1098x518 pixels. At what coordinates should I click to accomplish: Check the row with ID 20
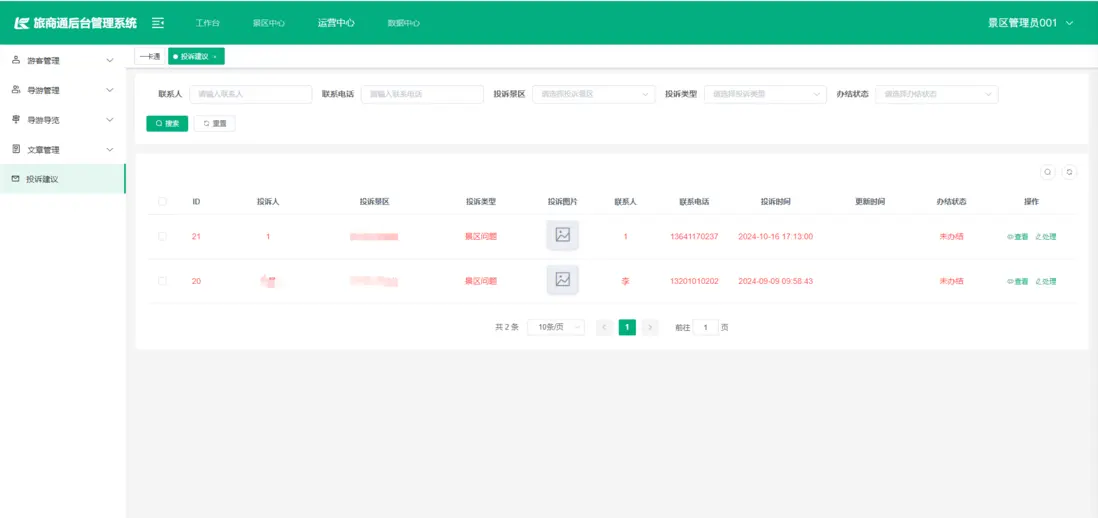(162, 281)
